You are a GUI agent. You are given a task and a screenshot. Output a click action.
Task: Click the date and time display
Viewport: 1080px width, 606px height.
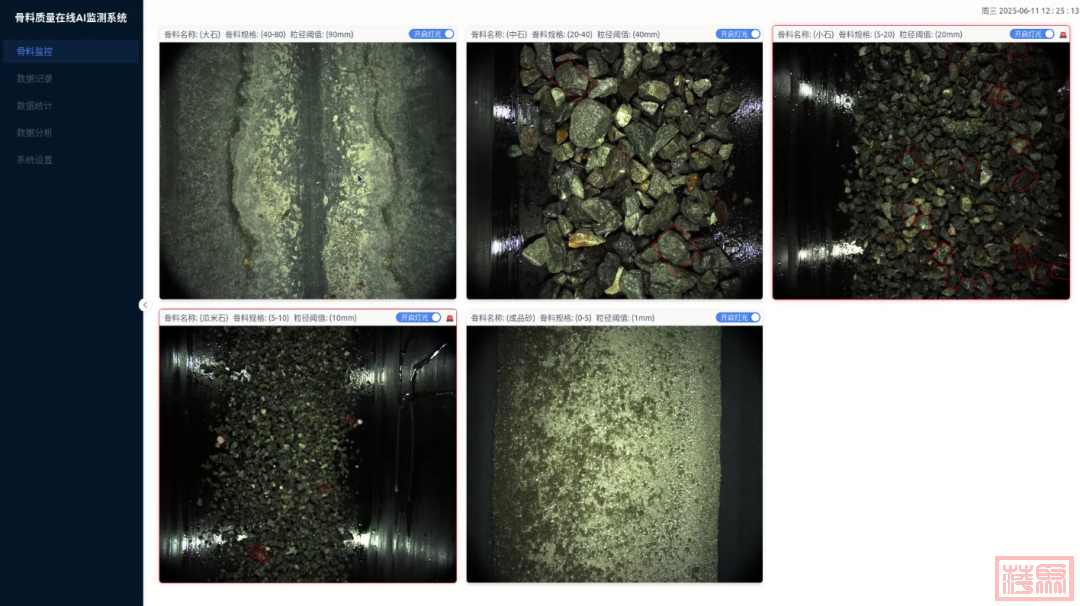(x=1030, y=10)
